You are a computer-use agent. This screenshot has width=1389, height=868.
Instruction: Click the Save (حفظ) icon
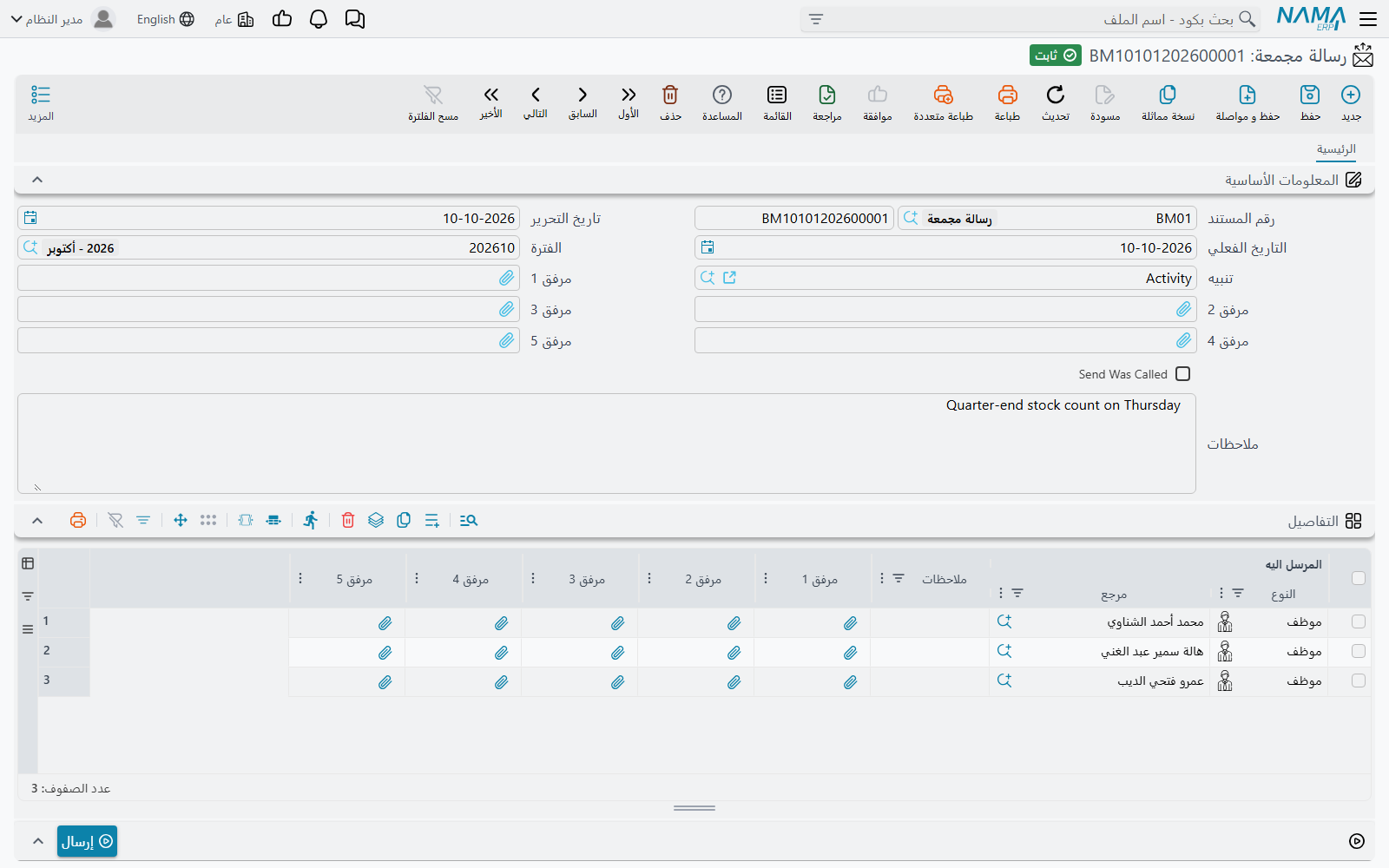point(1310,95)
